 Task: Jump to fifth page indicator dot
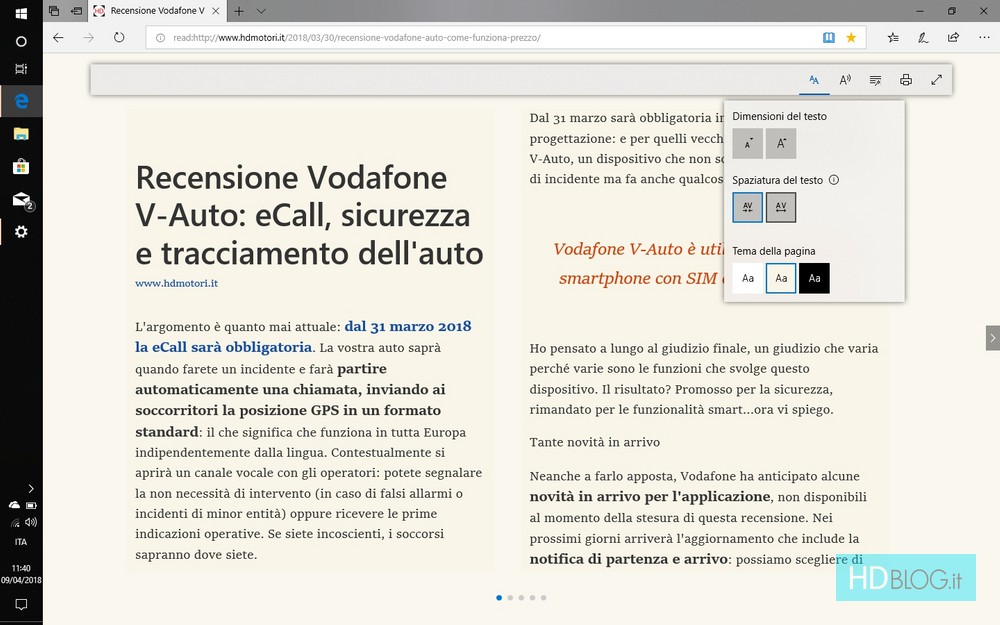point(543,598)
